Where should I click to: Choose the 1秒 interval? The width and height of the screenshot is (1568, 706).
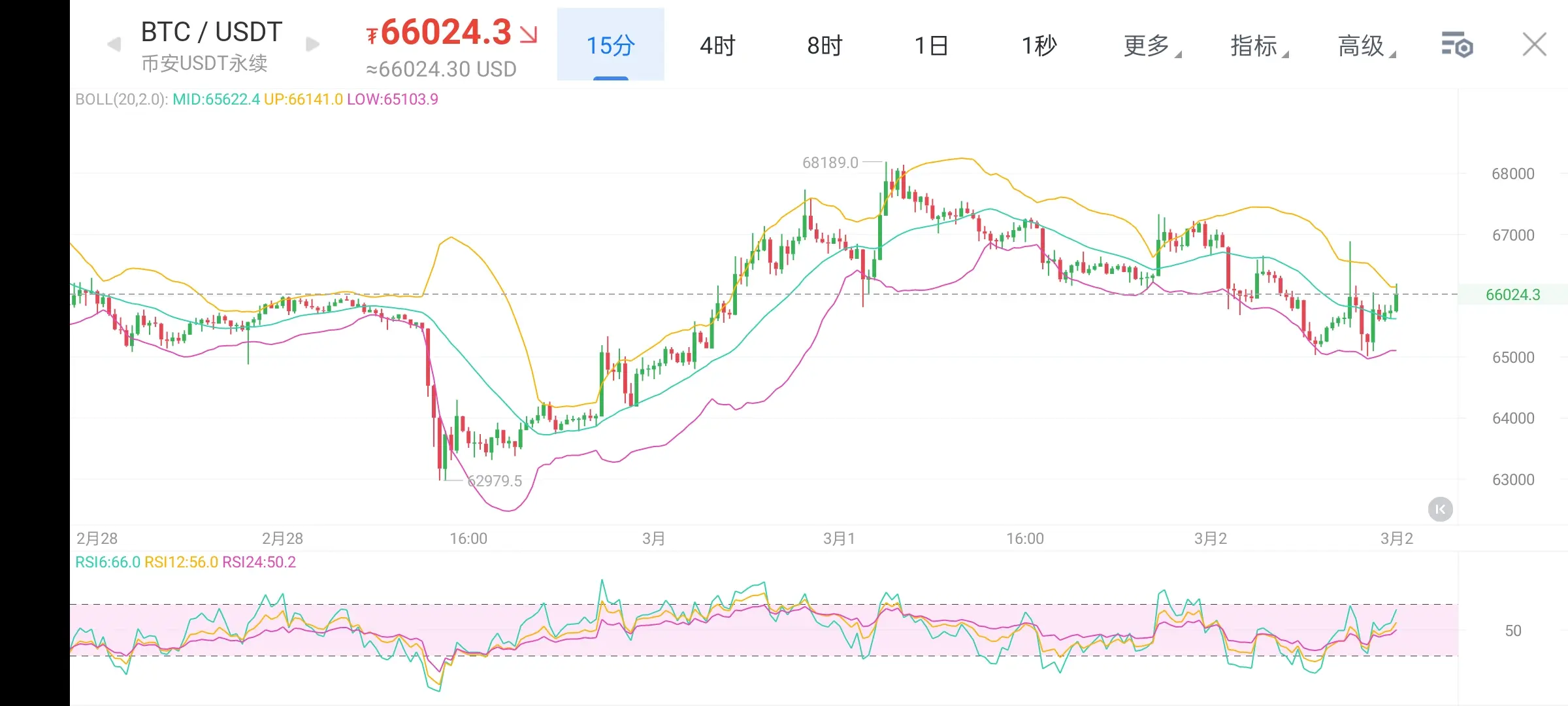pyautogui.click(x=1039, y=46)
